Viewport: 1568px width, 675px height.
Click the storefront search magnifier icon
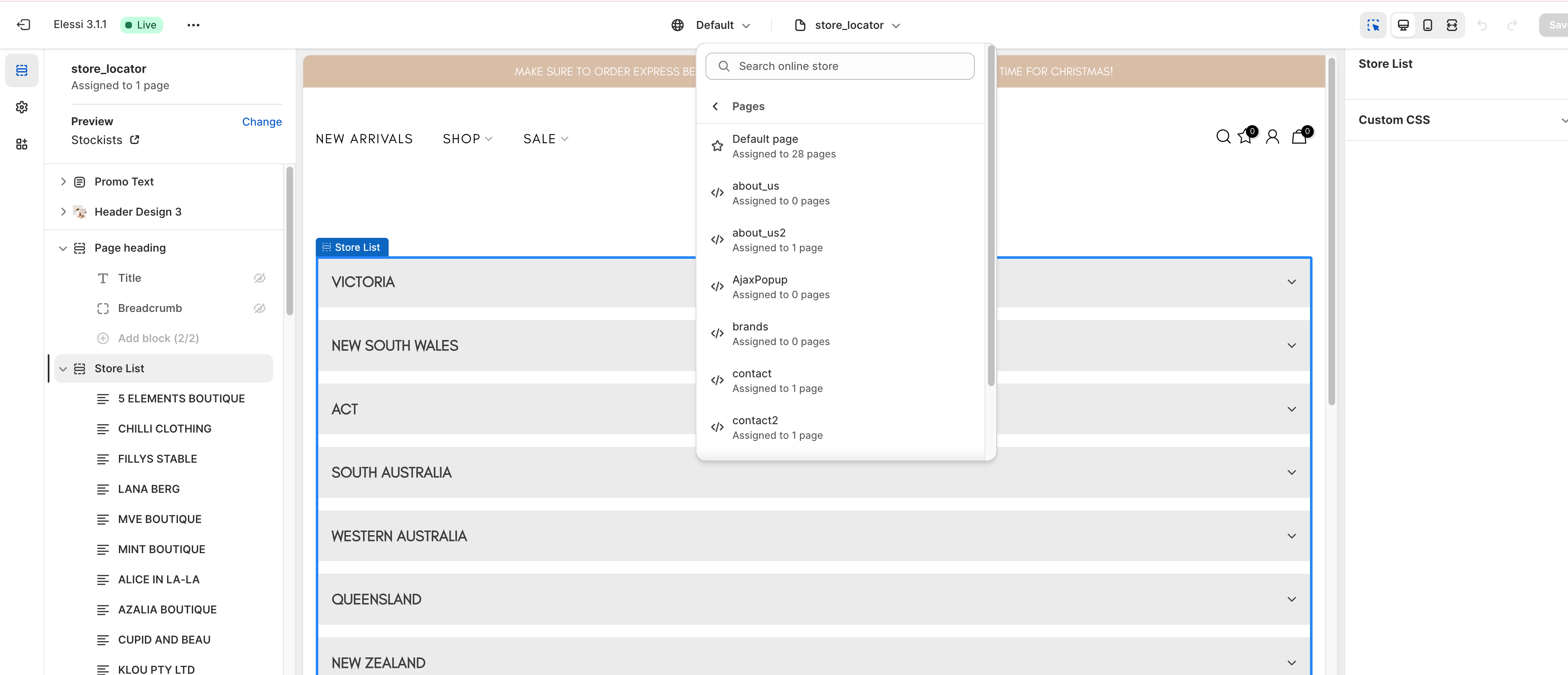point(1223,137)
